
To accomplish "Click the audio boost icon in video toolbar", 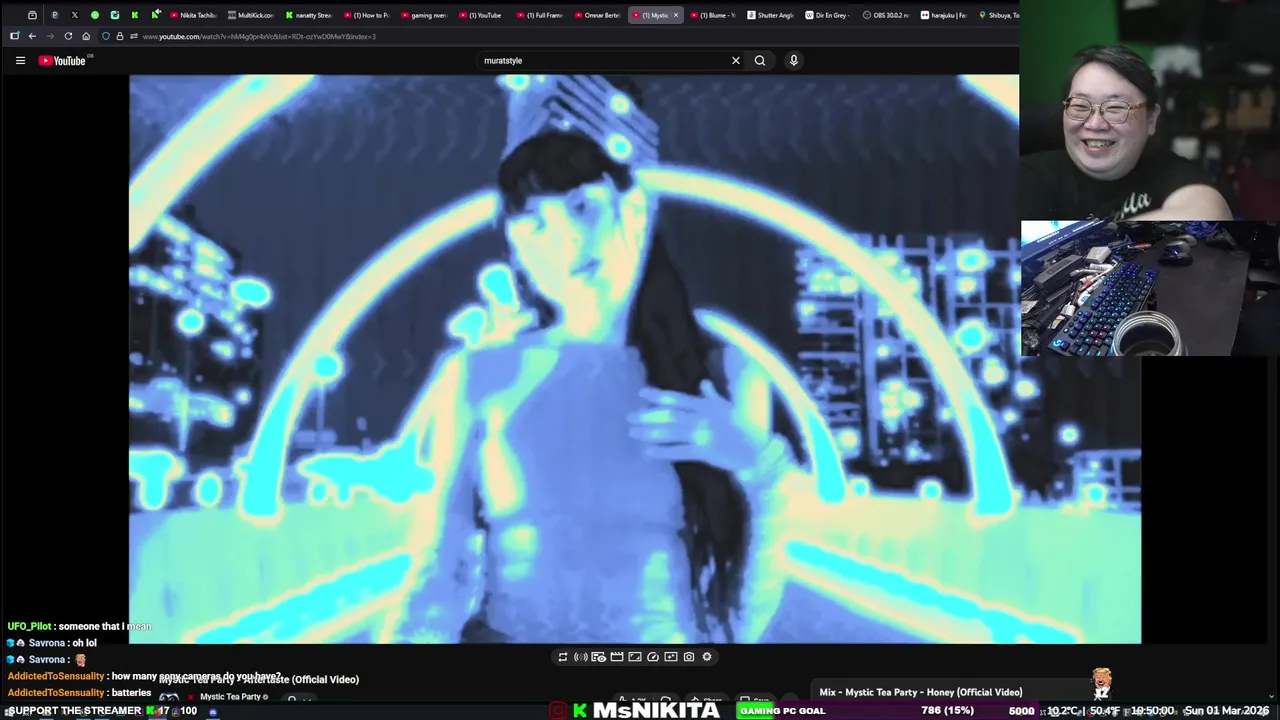I will pyautogui.click(x=581, y=657).
